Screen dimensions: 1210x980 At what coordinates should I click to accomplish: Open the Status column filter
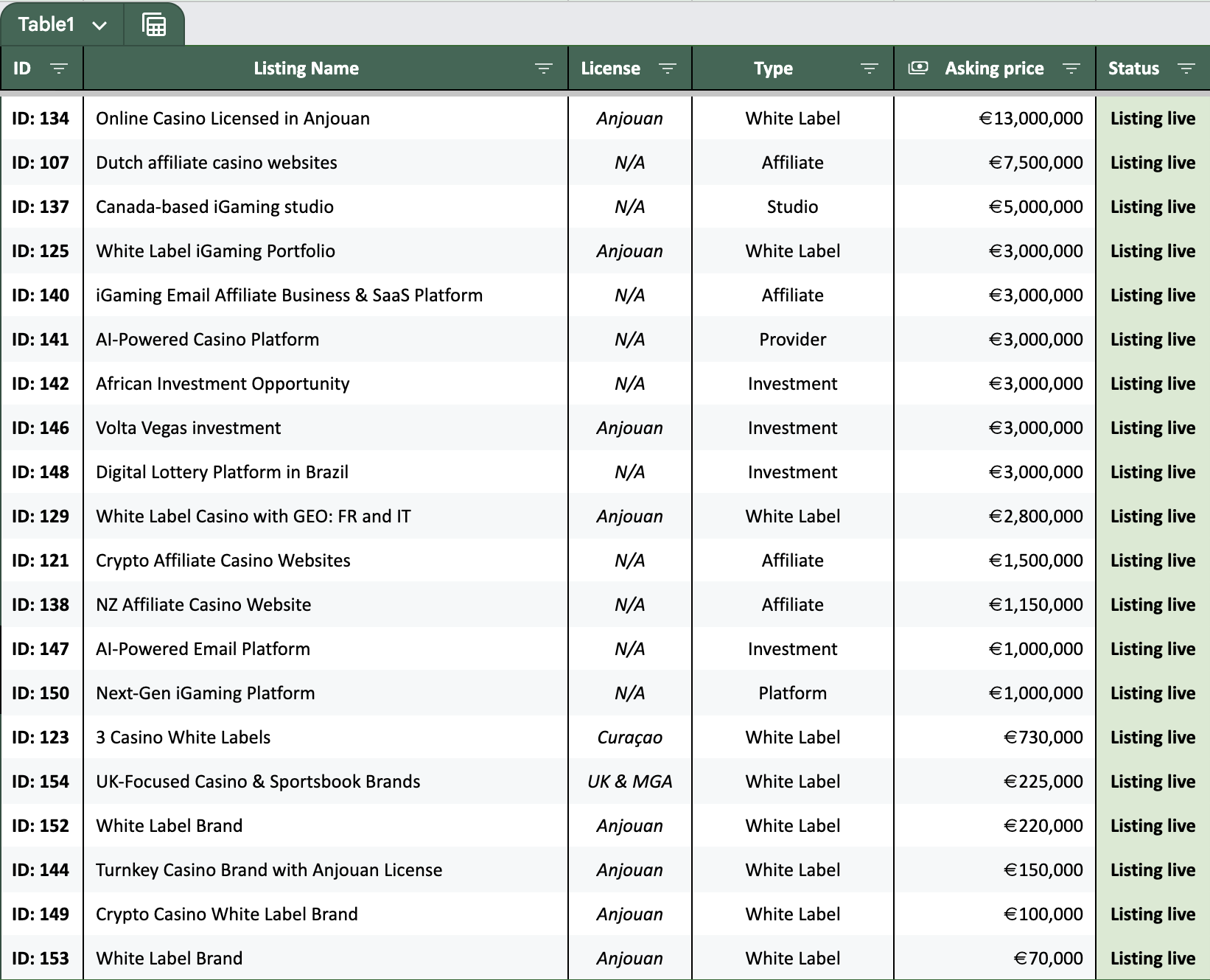click(x=1186, y=69)
